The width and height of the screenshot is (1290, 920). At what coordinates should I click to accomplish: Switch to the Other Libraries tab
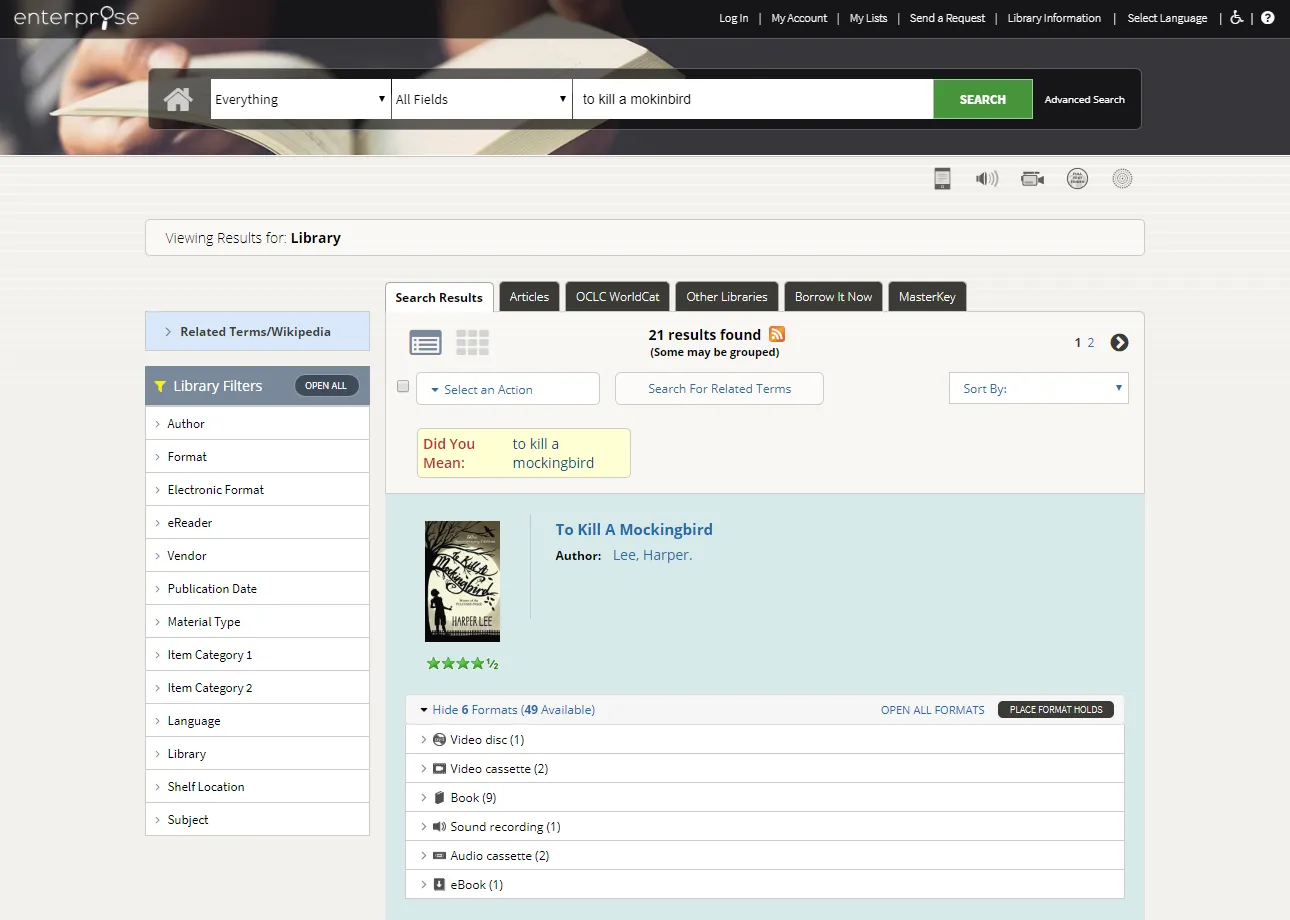(727, 297)
